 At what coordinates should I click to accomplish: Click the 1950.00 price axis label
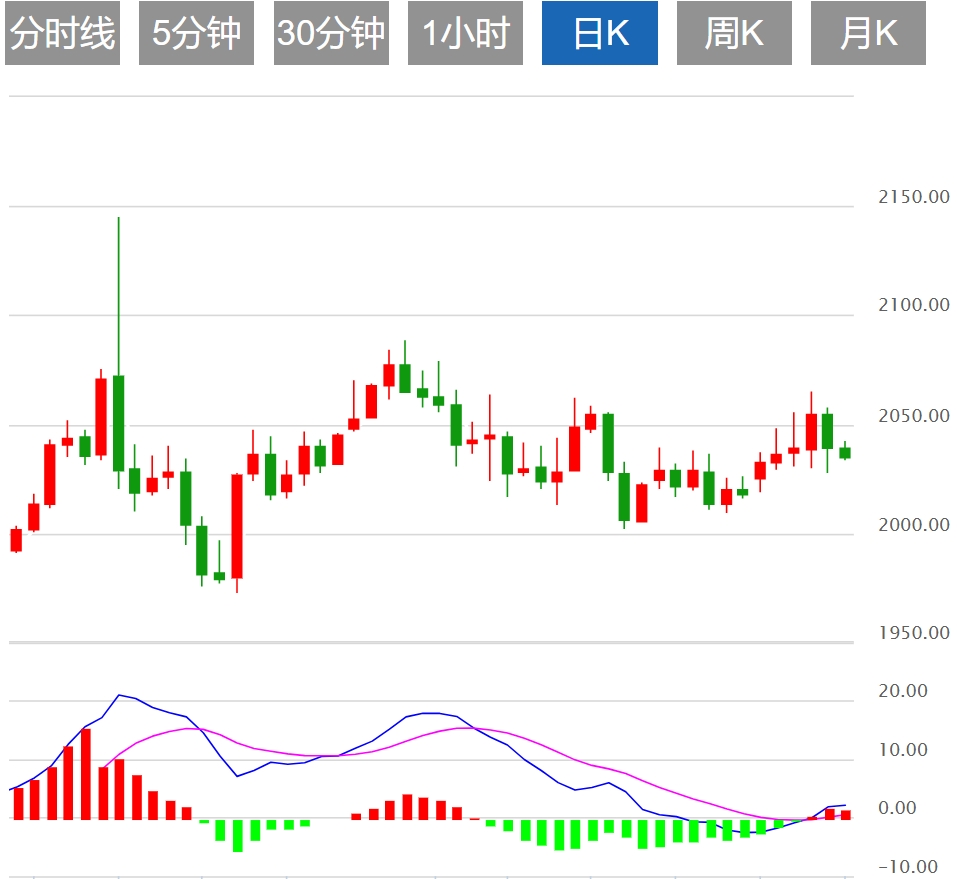click(914, 632)
